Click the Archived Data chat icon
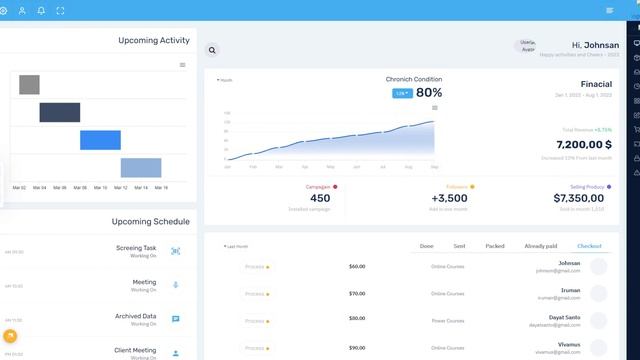 click(176, 319)
